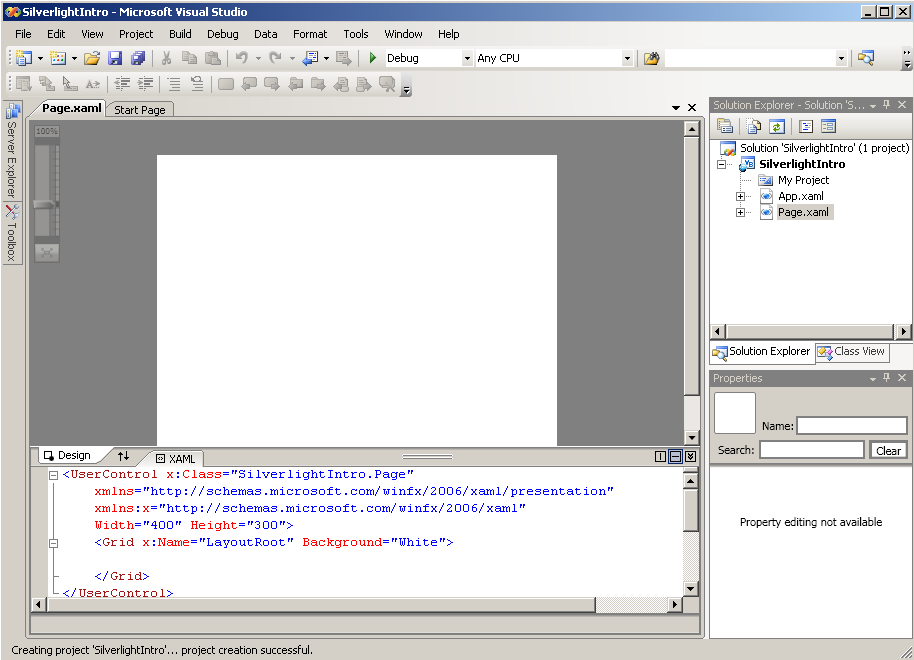Start debugging with the green play icon
The image size is (914, 660).
click(373, 58)
